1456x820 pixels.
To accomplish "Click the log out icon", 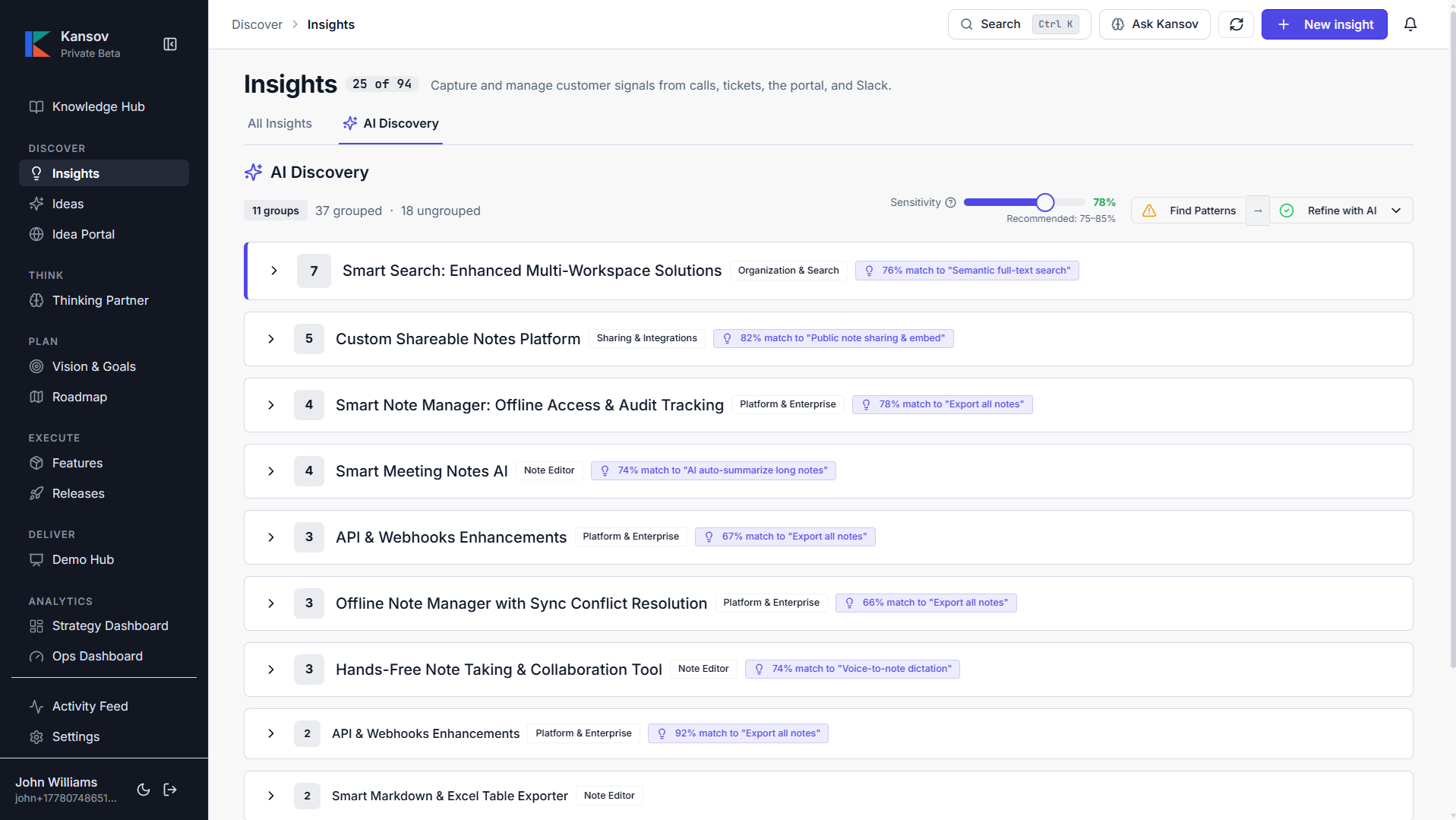I will [170, 790].
